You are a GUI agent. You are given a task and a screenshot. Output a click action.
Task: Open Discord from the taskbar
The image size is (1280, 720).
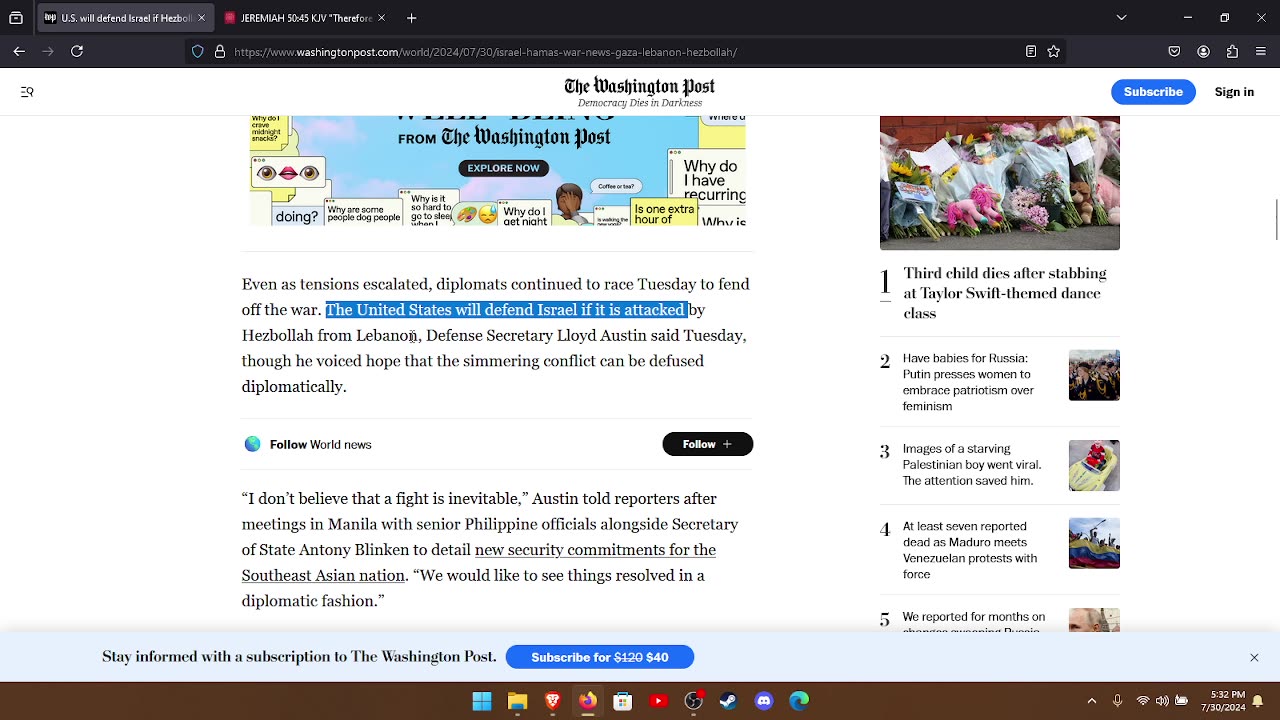(x=764, y=701)
